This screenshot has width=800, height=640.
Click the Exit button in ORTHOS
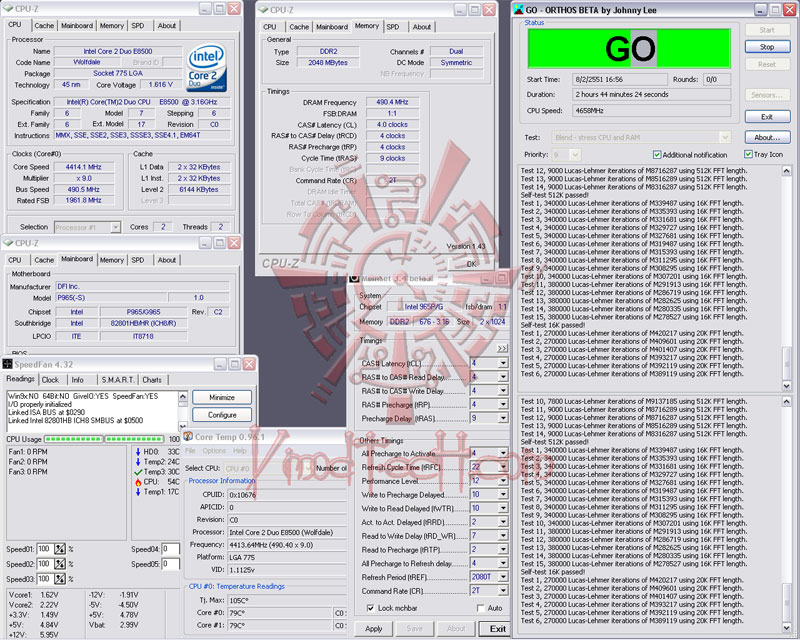pyautogui.click(x=767, y=117)
